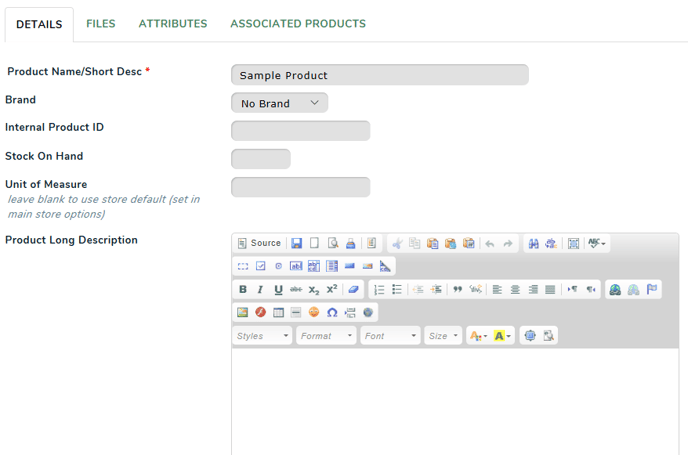Click the New Page icon
This screenshot has height=455, width=688.
(314, 243)
